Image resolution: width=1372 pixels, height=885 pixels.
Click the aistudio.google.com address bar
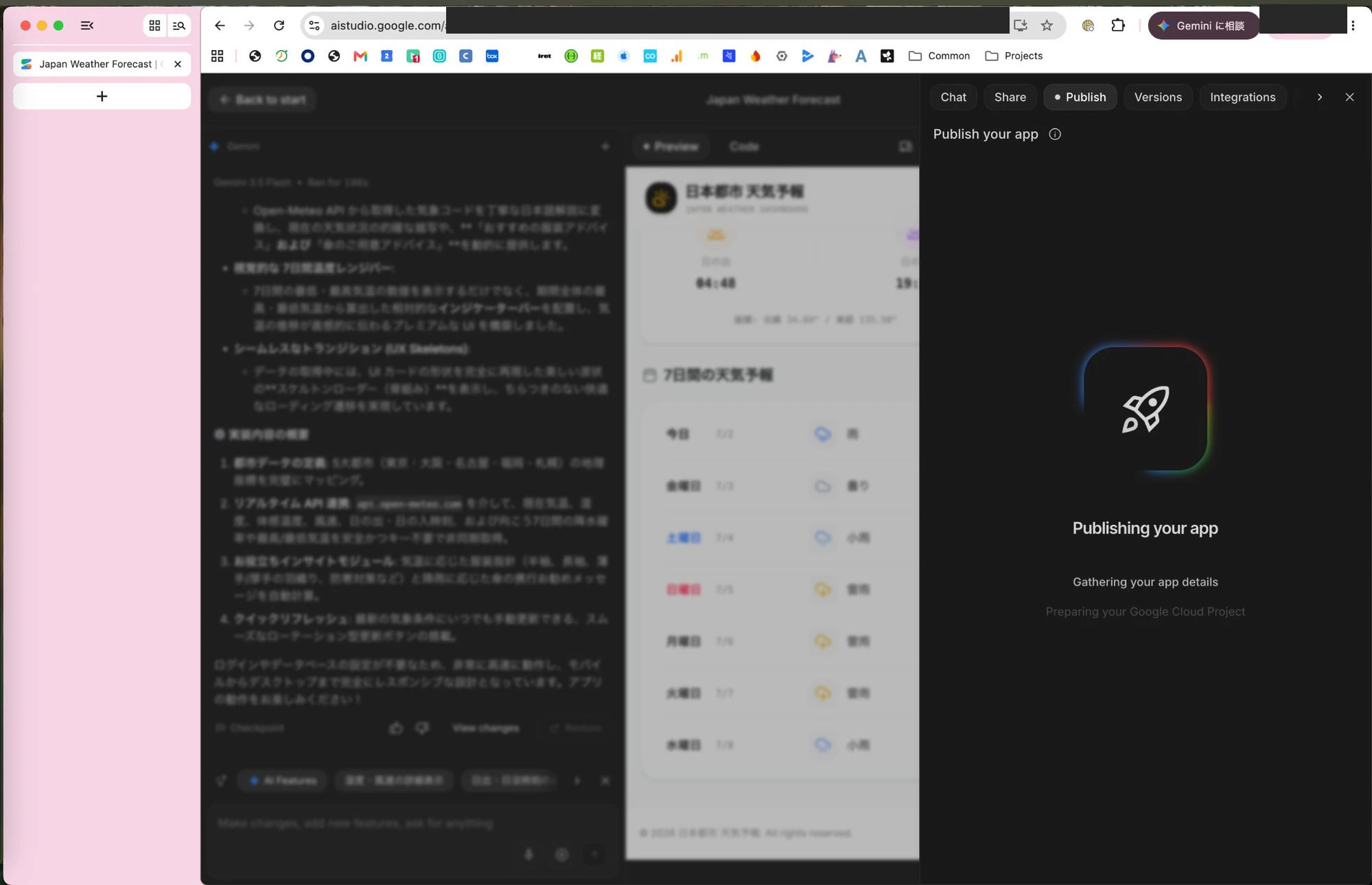388,25
